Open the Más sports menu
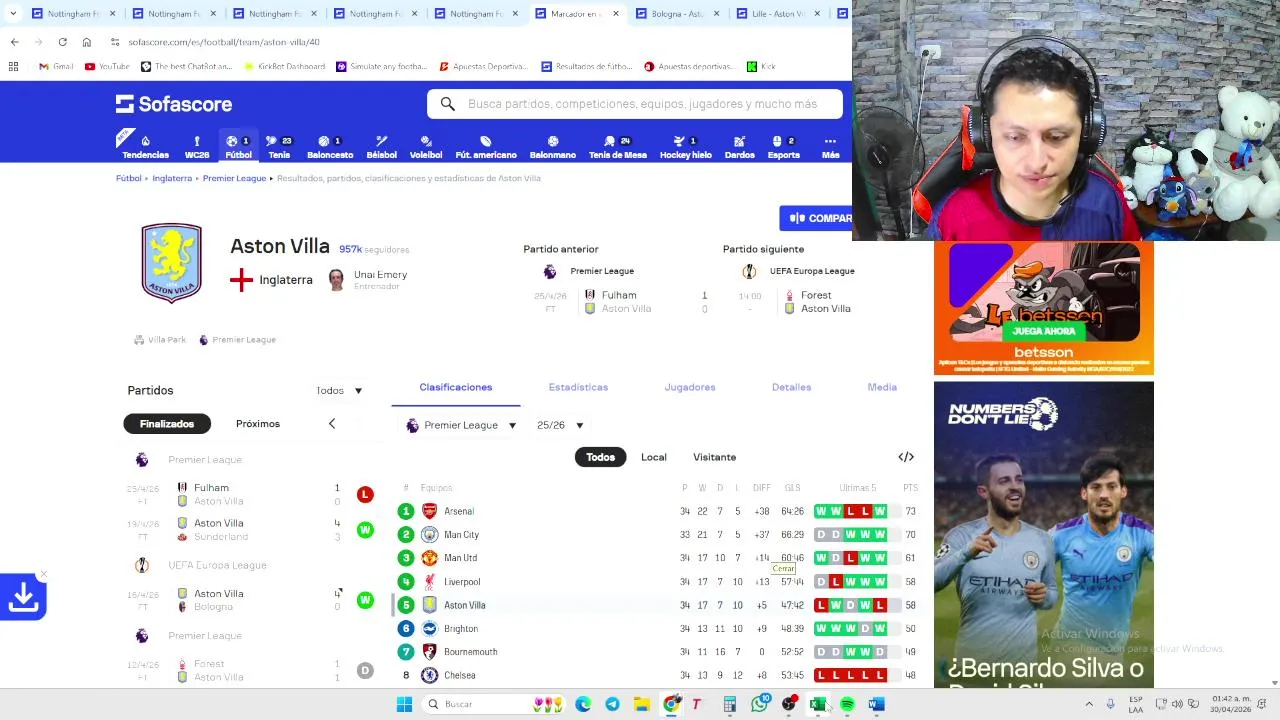This screenshot has height=720, width=1280. [830, 146]
